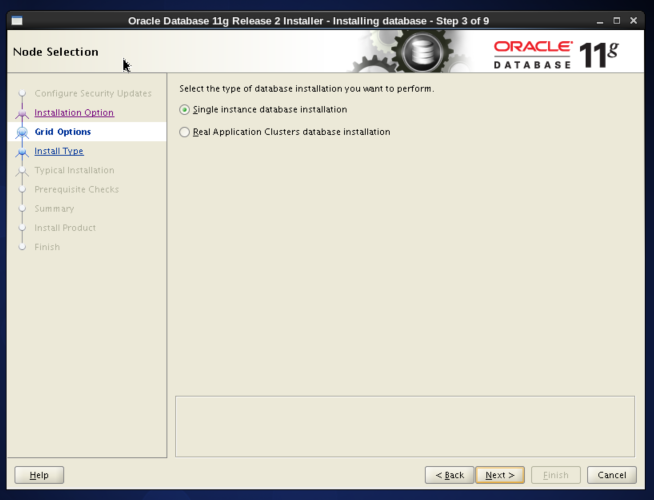The width and height of the screenshot is (654, 500).
Task: Click the Grid Options step node icon
Action: 22,132
